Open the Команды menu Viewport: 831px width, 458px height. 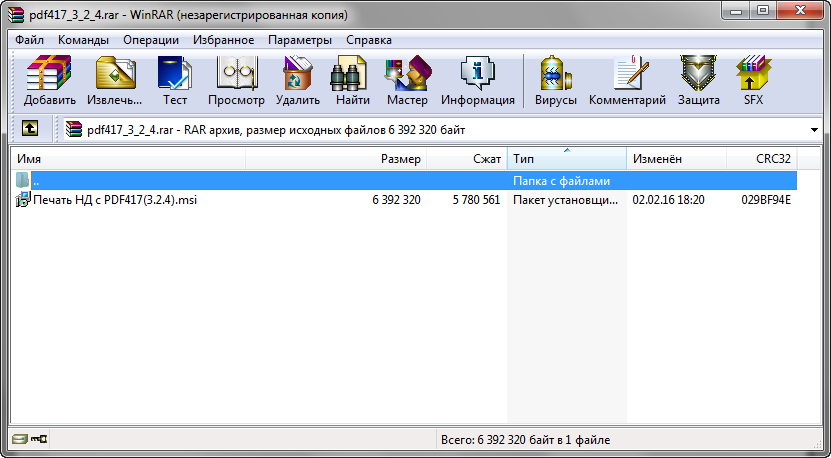click(x=84, y=40)
